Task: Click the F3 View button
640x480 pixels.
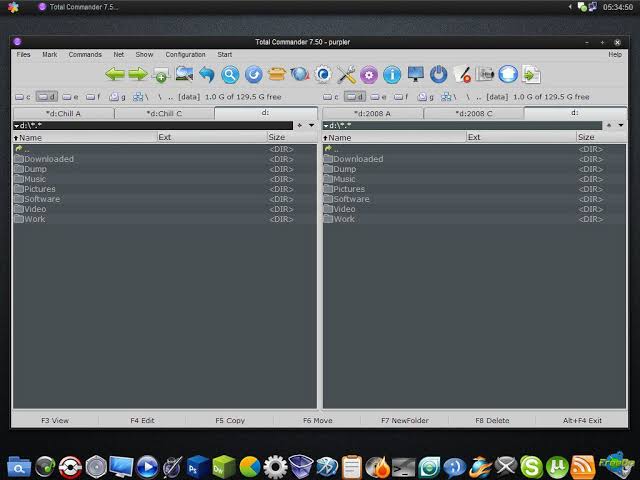Action: (x=55, y=420)
